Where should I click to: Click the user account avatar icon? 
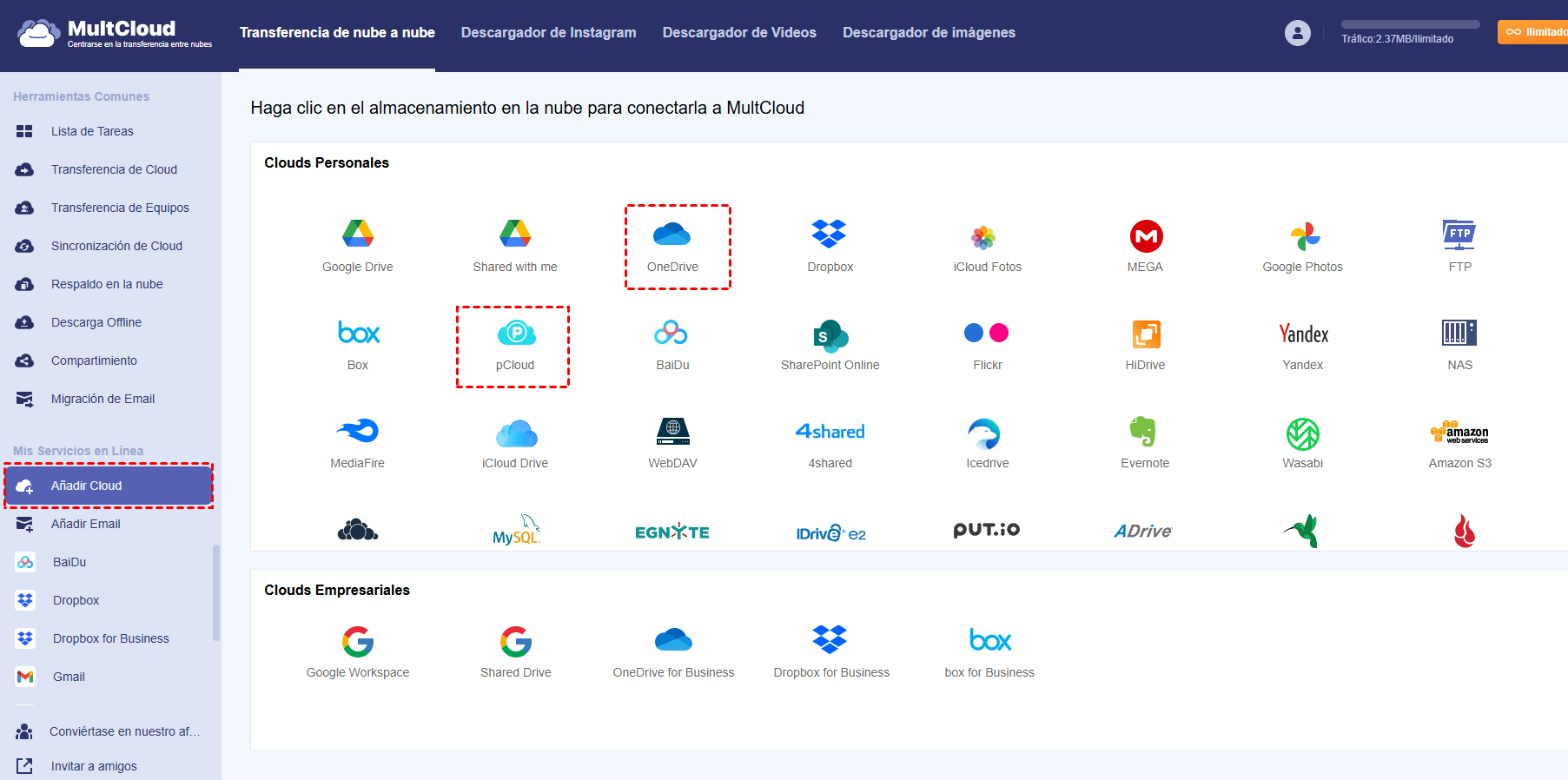(1297, 33)
